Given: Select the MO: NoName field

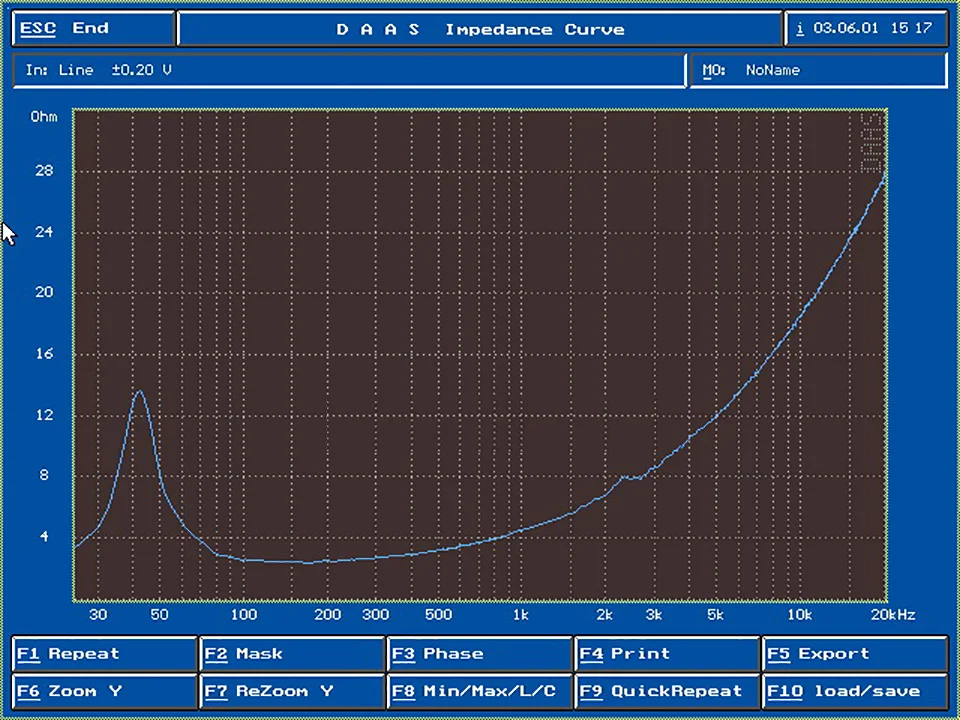Looking at the screenshot, I should pos(819,70).
